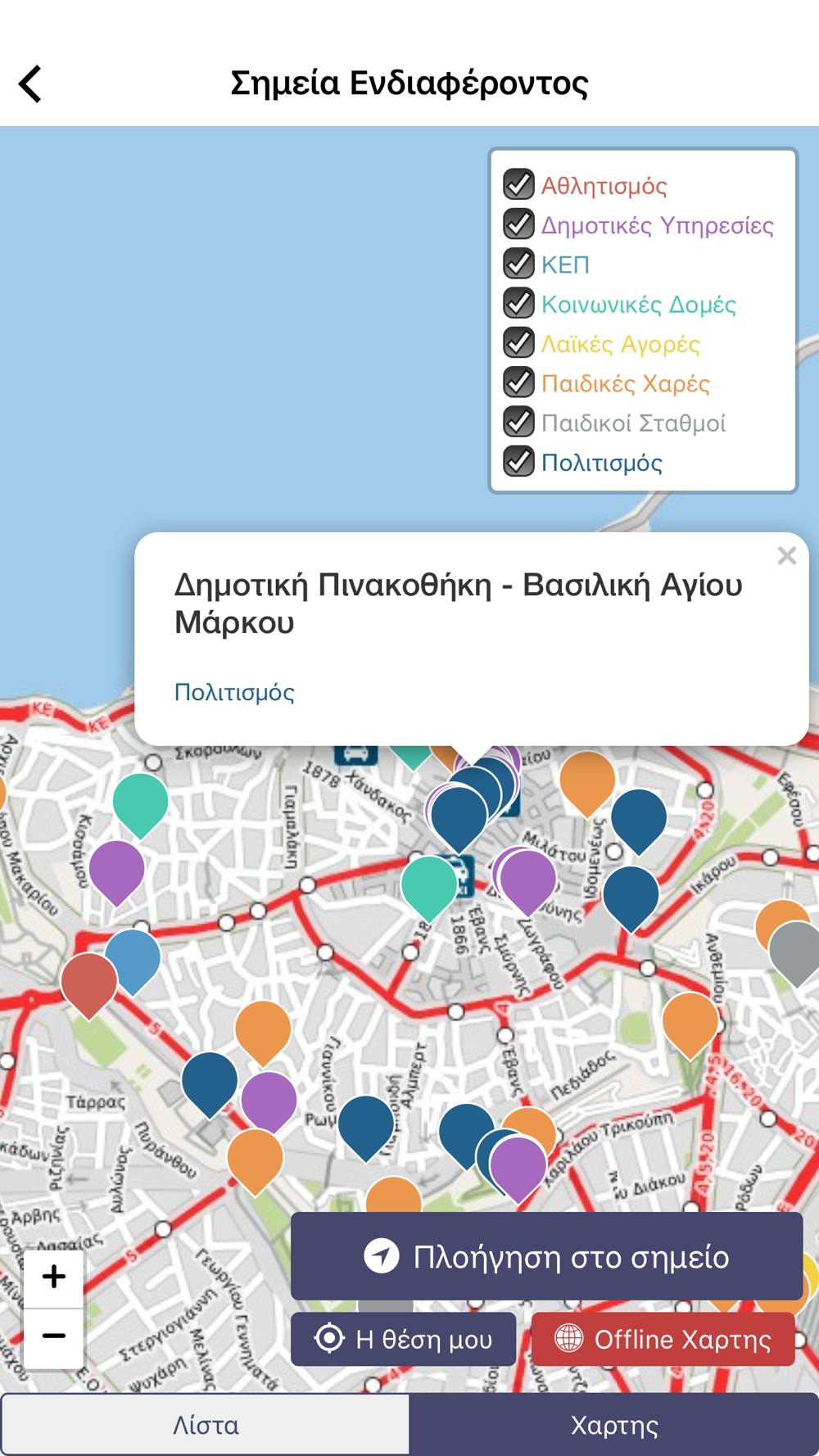Viewport: 819px width, 1456px height.
Task: Switch to the Λίστα tab
Action: (205, 1425)
